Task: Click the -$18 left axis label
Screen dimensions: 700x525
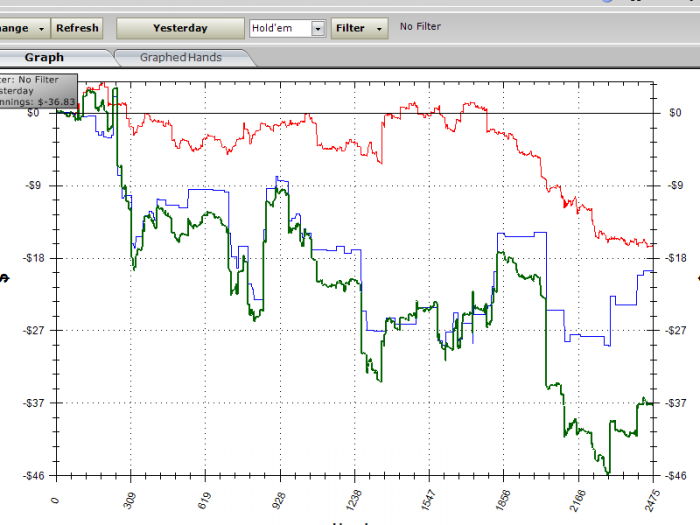Action: [32, 258]
